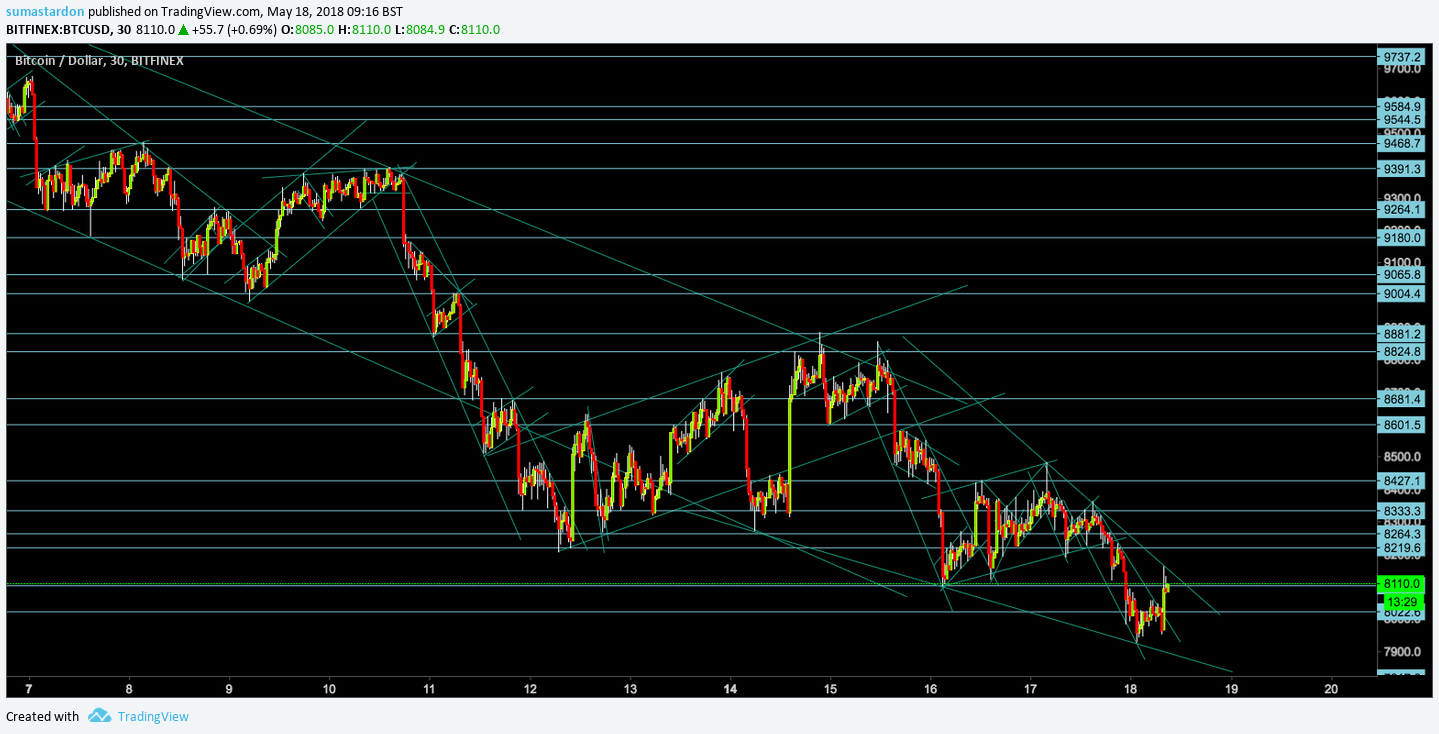Click date 15 on the time axis
Viewport: 1439px width, 734px height.
tap(830, 688)
